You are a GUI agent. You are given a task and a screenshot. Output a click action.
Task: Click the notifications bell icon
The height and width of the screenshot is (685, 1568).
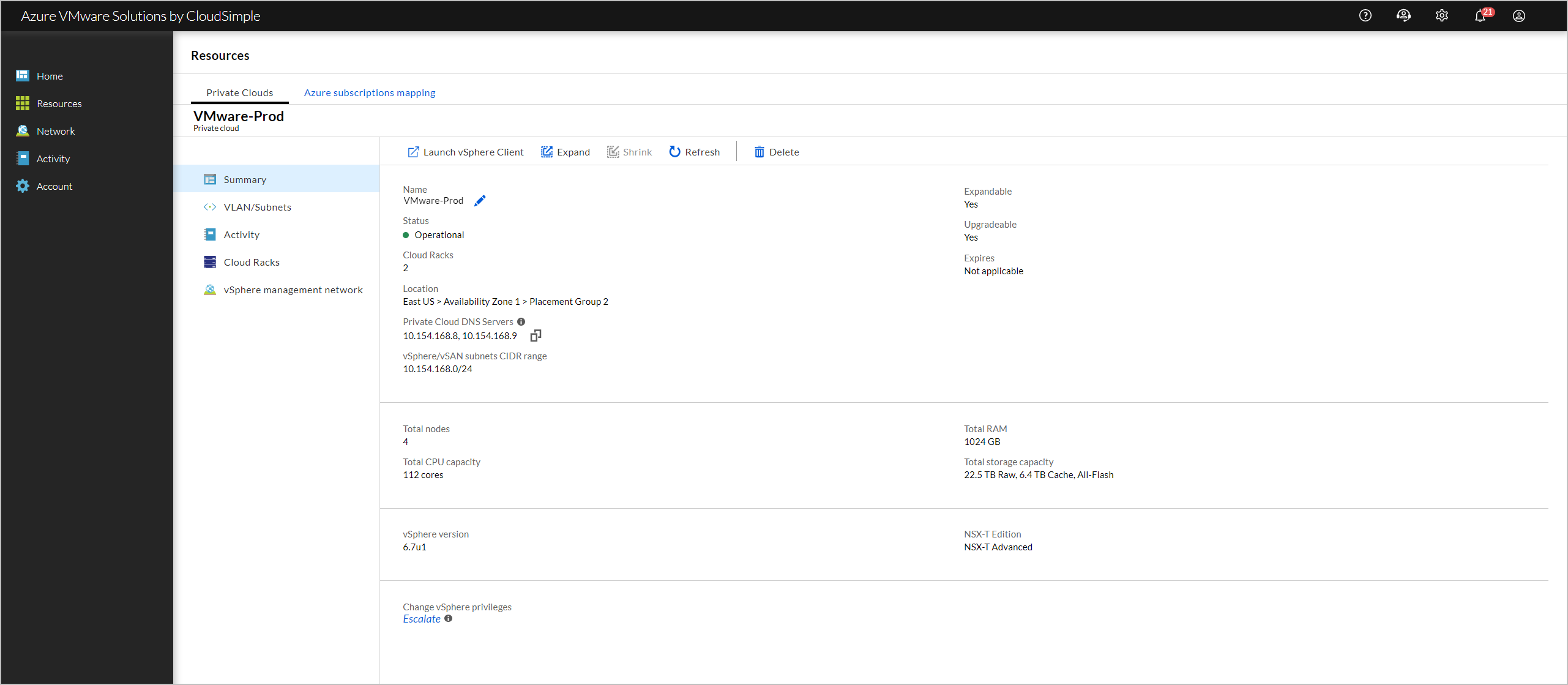click(1480, 16)
